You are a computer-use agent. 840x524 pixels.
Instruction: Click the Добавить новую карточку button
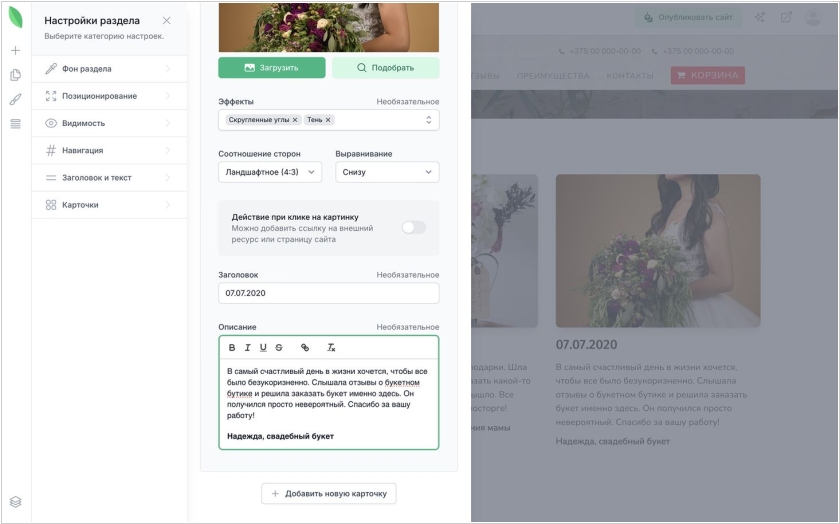pos(329,494)
